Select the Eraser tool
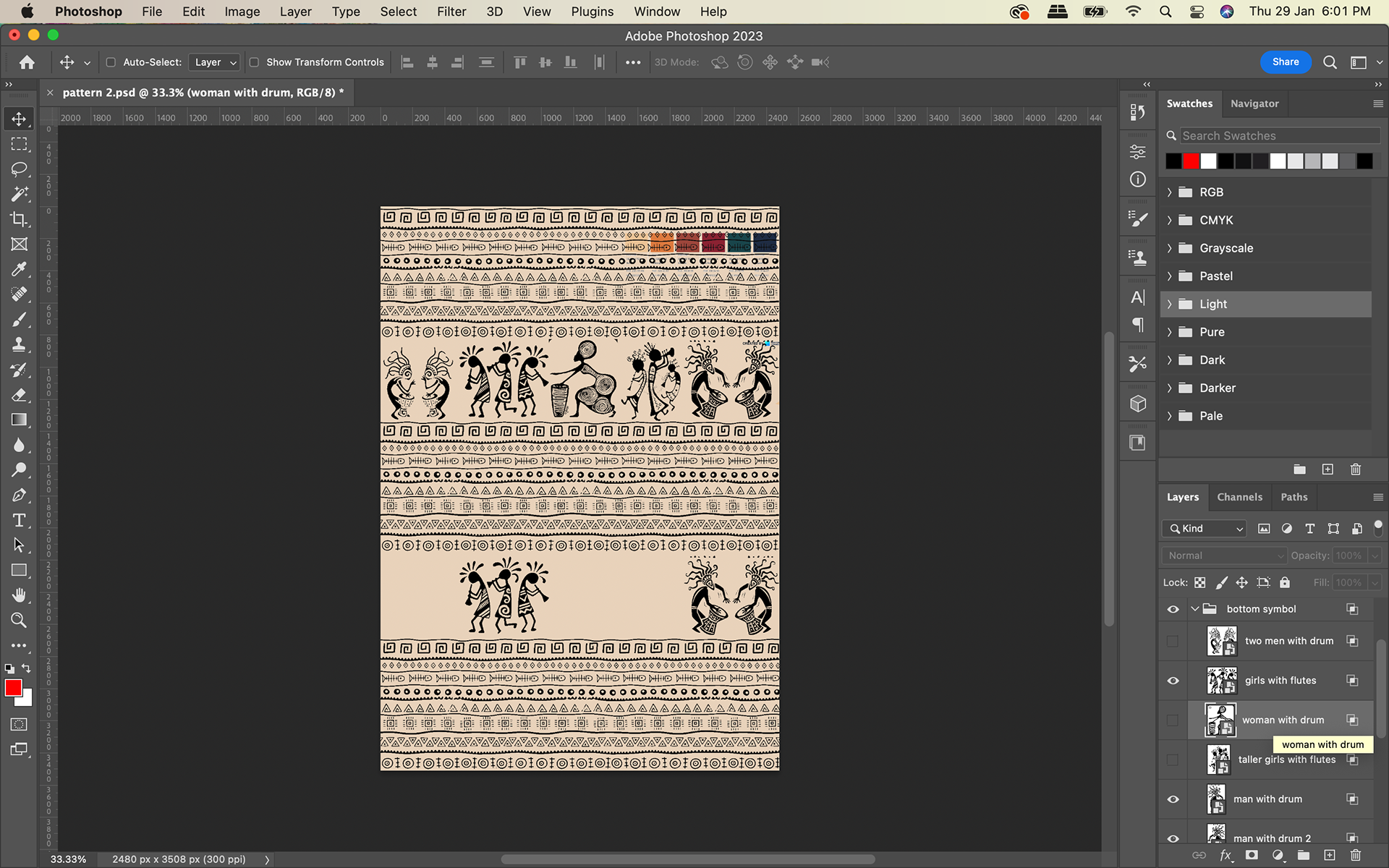 tap(19, 395)
